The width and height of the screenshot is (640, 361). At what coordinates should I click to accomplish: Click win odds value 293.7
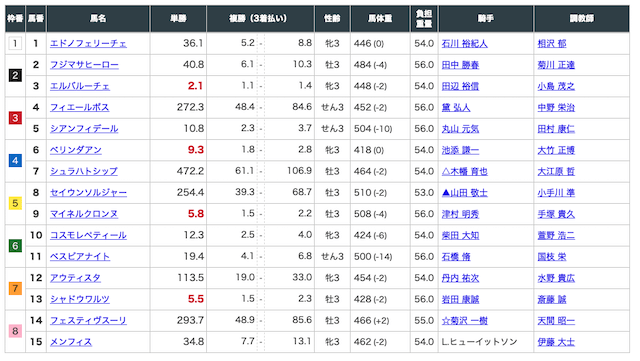190,320
